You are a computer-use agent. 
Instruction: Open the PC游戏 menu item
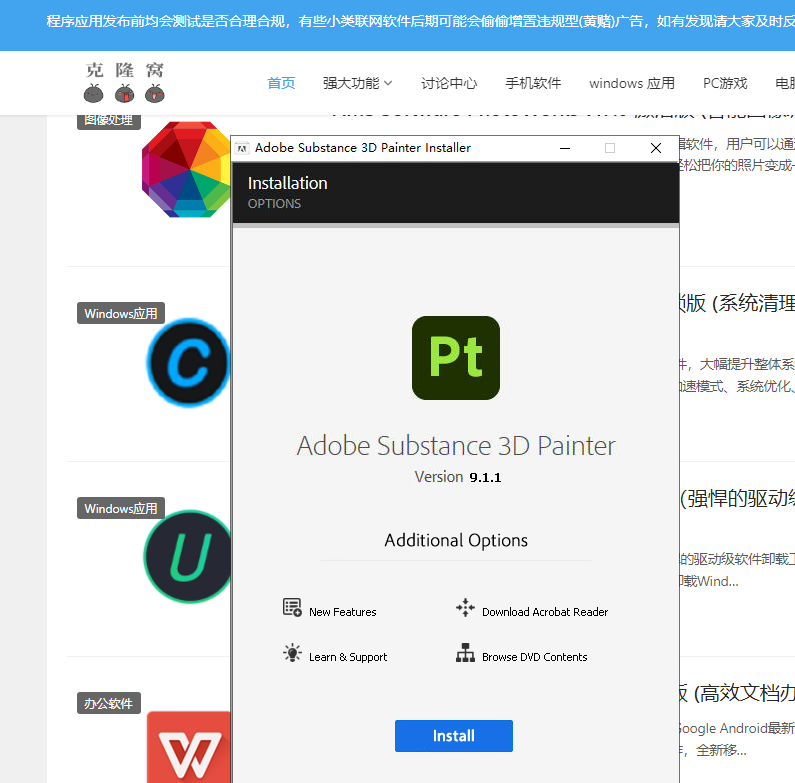(725, 83)
